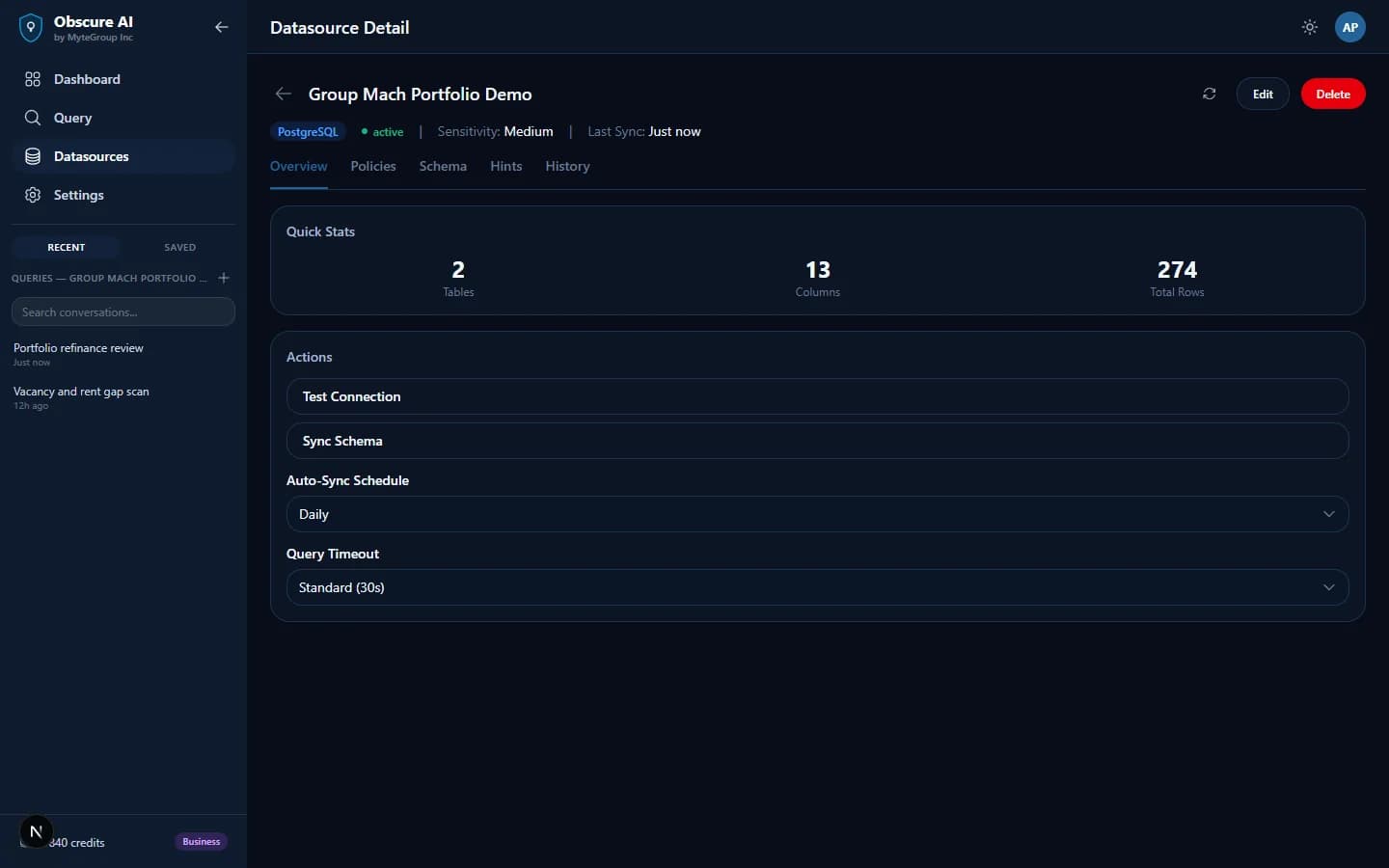Click the round N badge icon

36,831
